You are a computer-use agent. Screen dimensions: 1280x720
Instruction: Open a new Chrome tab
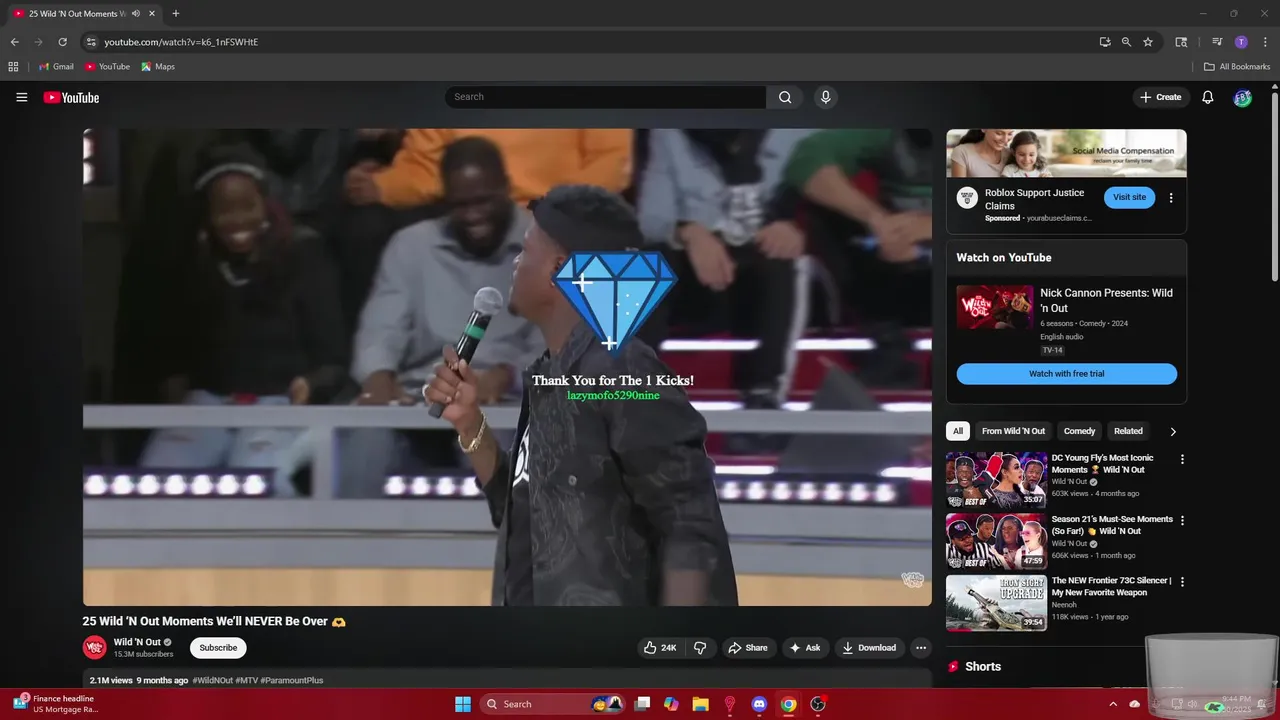coord(176,14)
